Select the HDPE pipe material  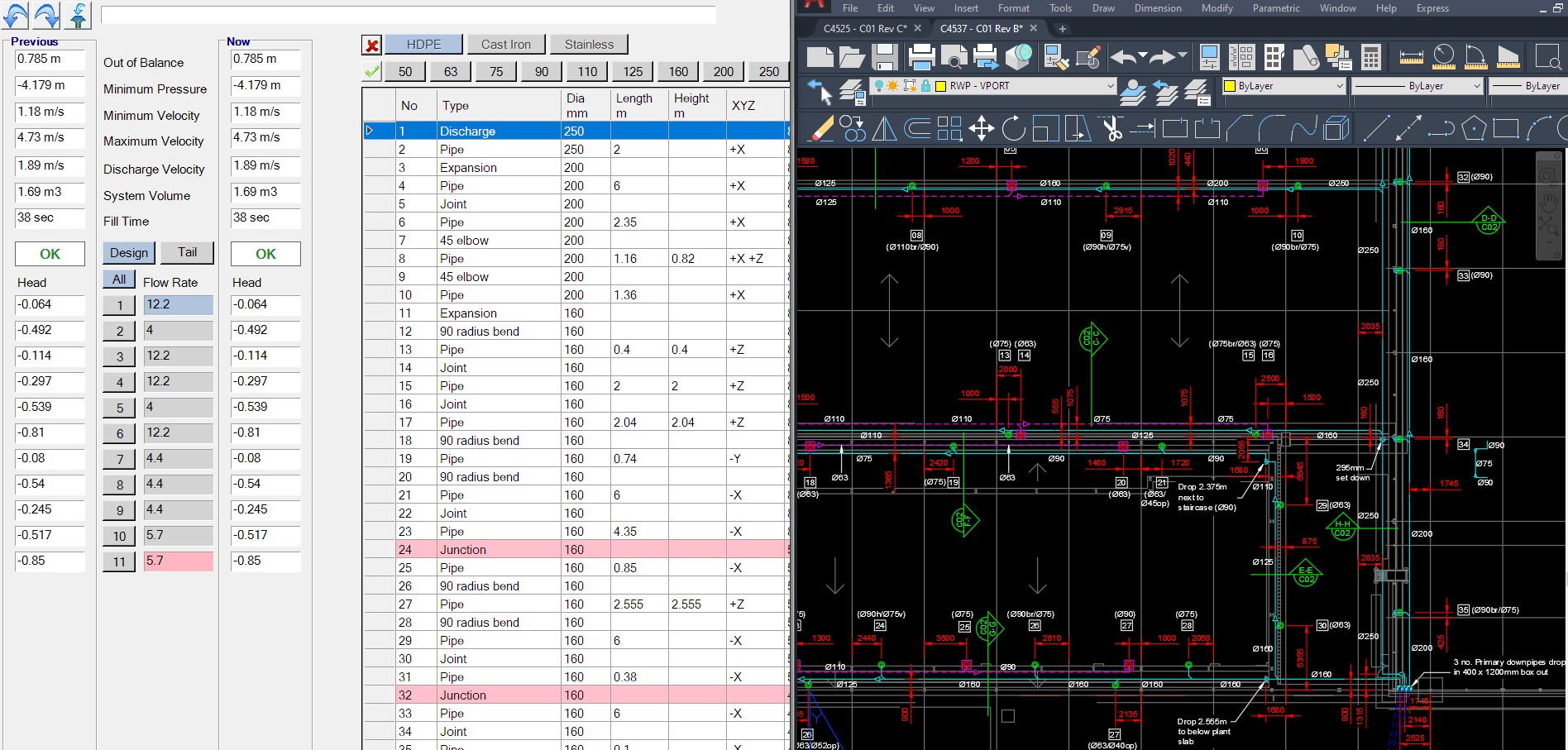(x=423, y=44)
